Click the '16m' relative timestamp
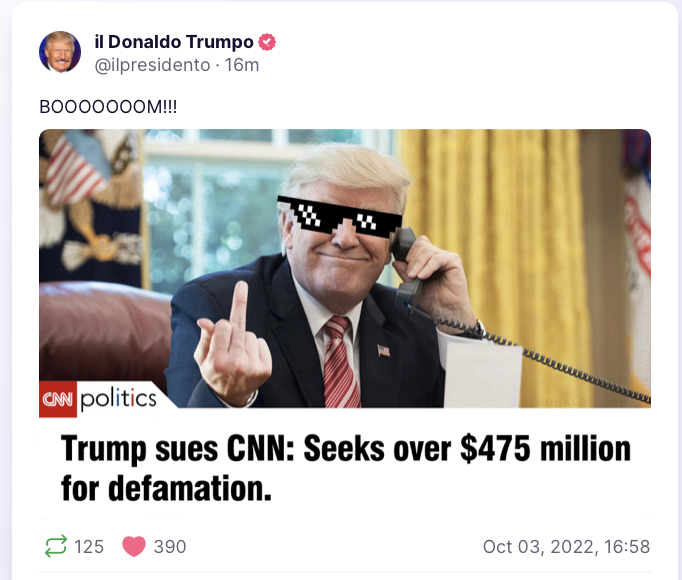Screen dimensions: 682x580 click(242, 65)
